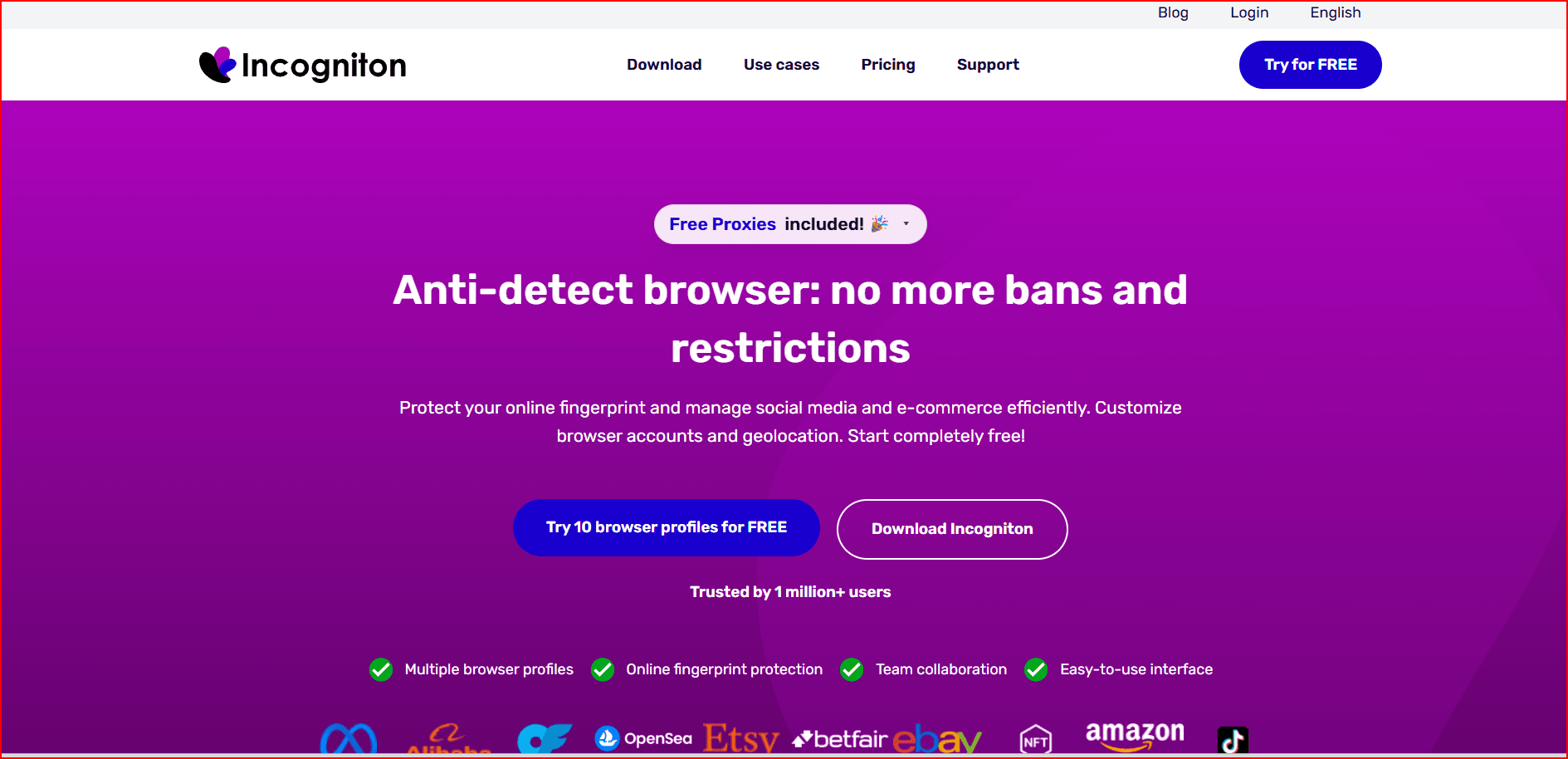This screenshot has width=1568, height=759.
Task: Click the Incogniton logo icon
Action: (217, 65)
